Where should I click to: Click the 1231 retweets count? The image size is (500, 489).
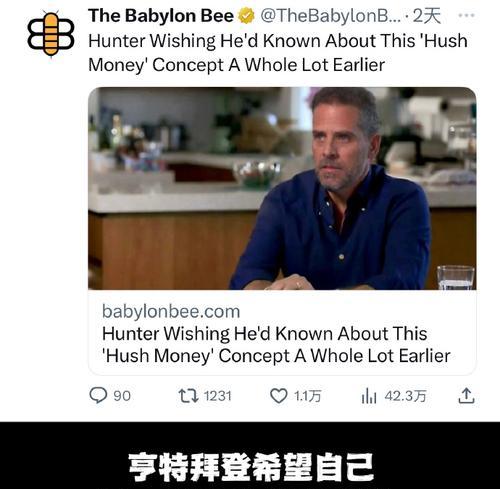(218, 396)
